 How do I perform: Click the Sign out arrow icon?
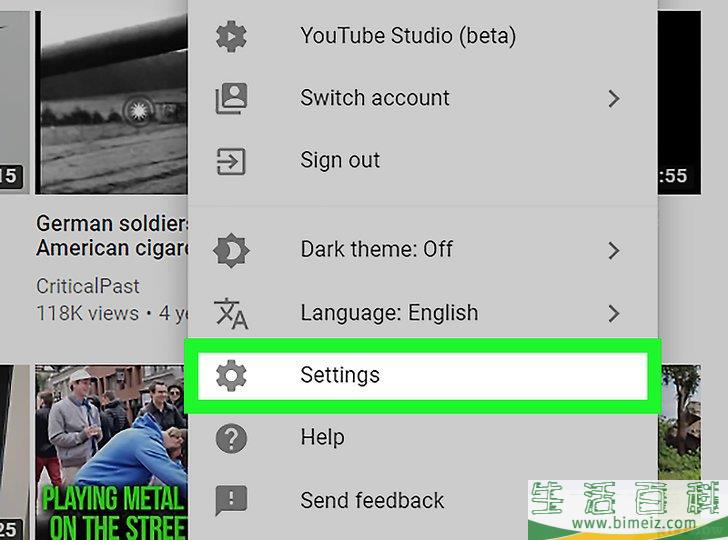(x=231, y=161)
